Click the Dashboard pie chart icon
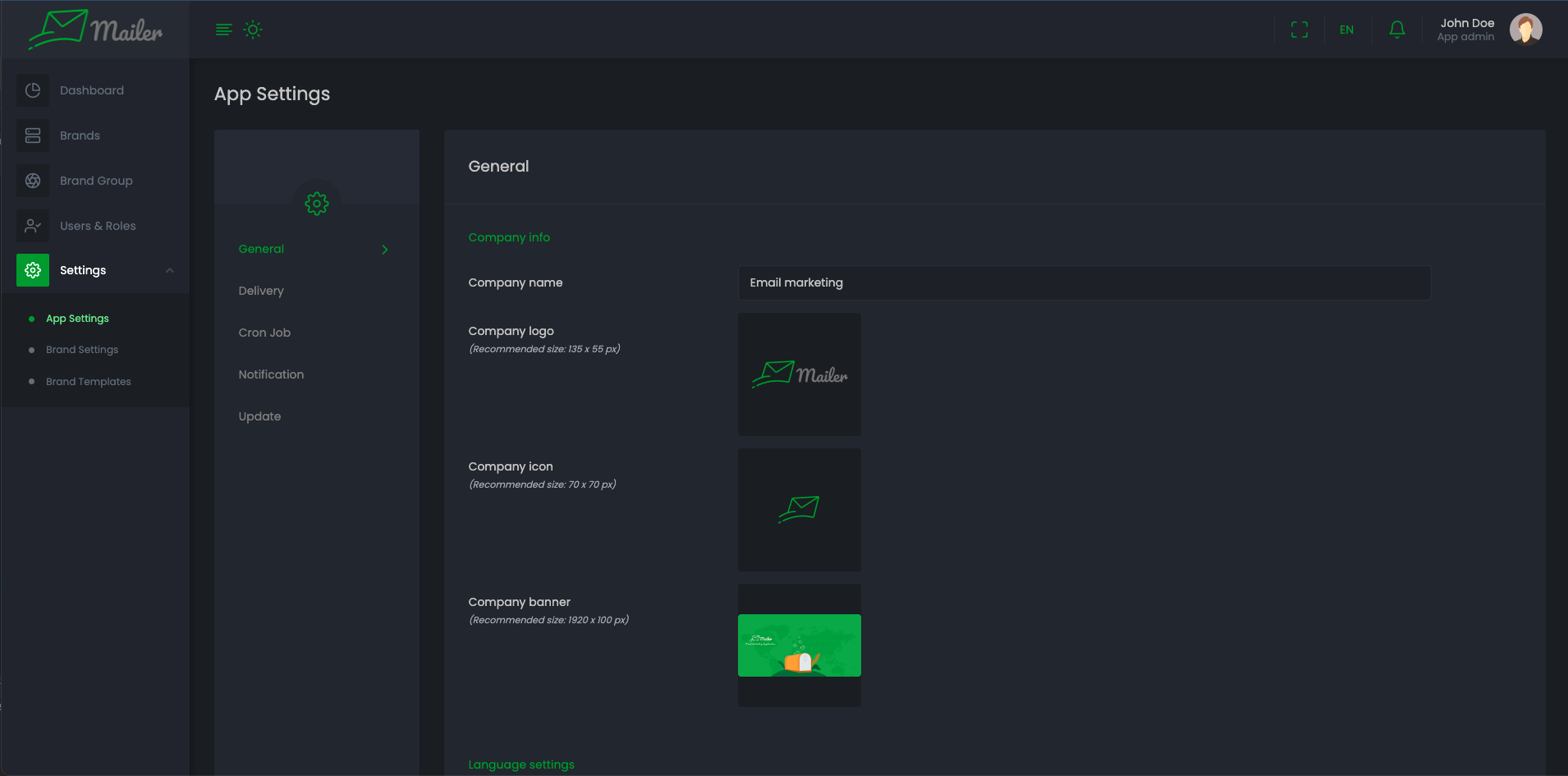 tap(33, 90)
